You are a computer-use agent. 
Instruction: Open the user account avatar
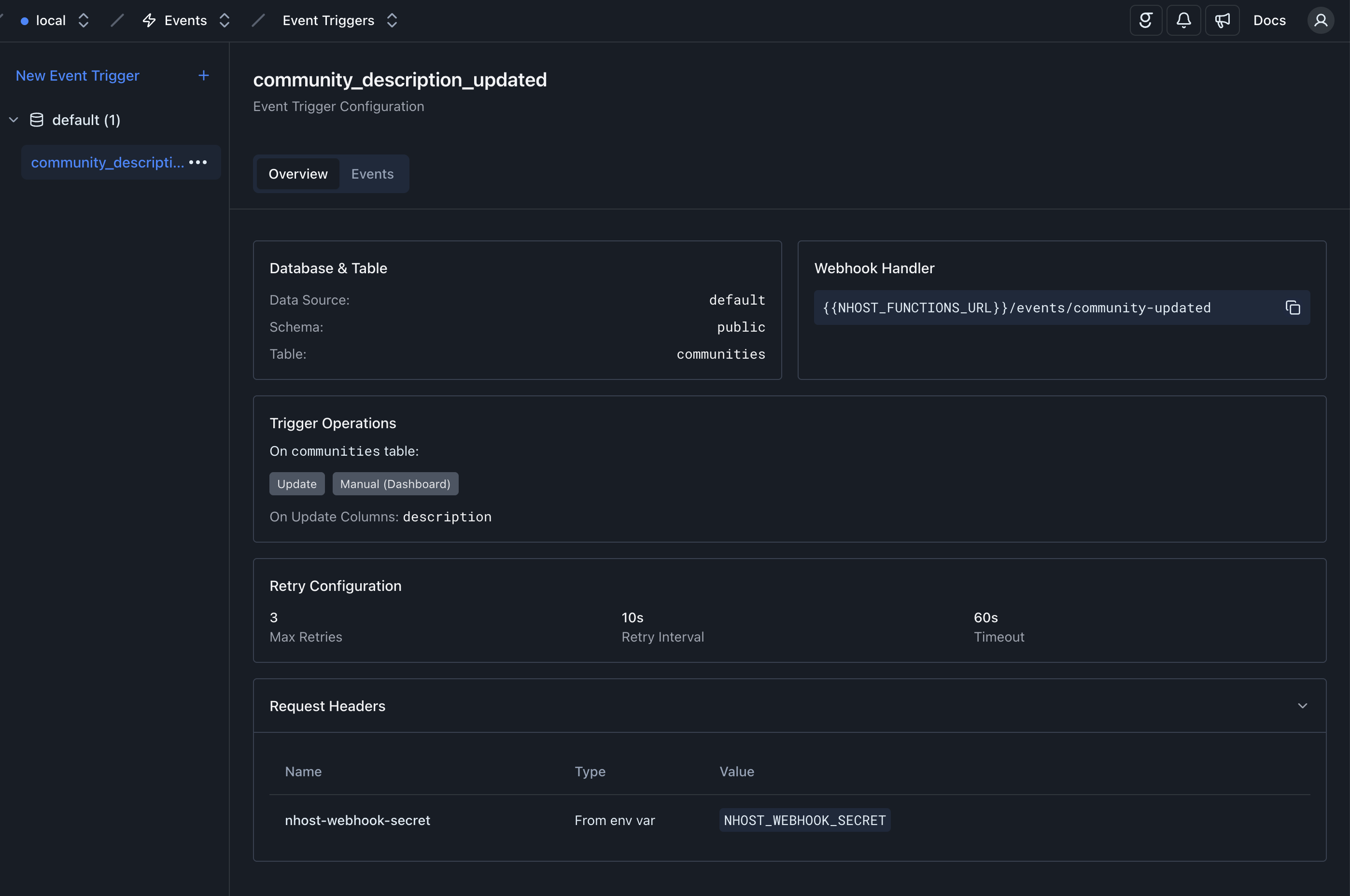click(x=1320, y=21)
